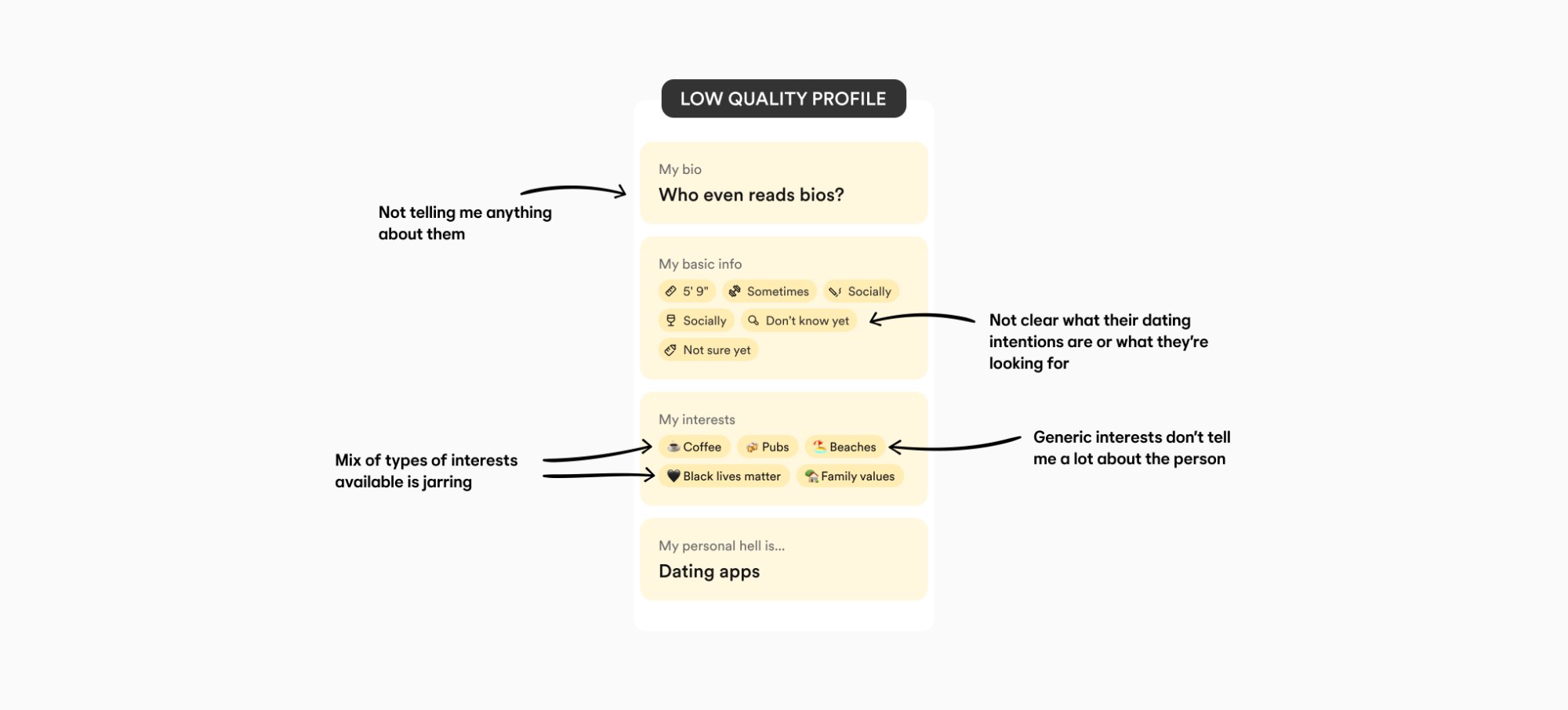Click the "Mix of types of interests" annotation
The height and width of the screenshot is (710, 1568).
pyautogui.click(x=426, y=471)
